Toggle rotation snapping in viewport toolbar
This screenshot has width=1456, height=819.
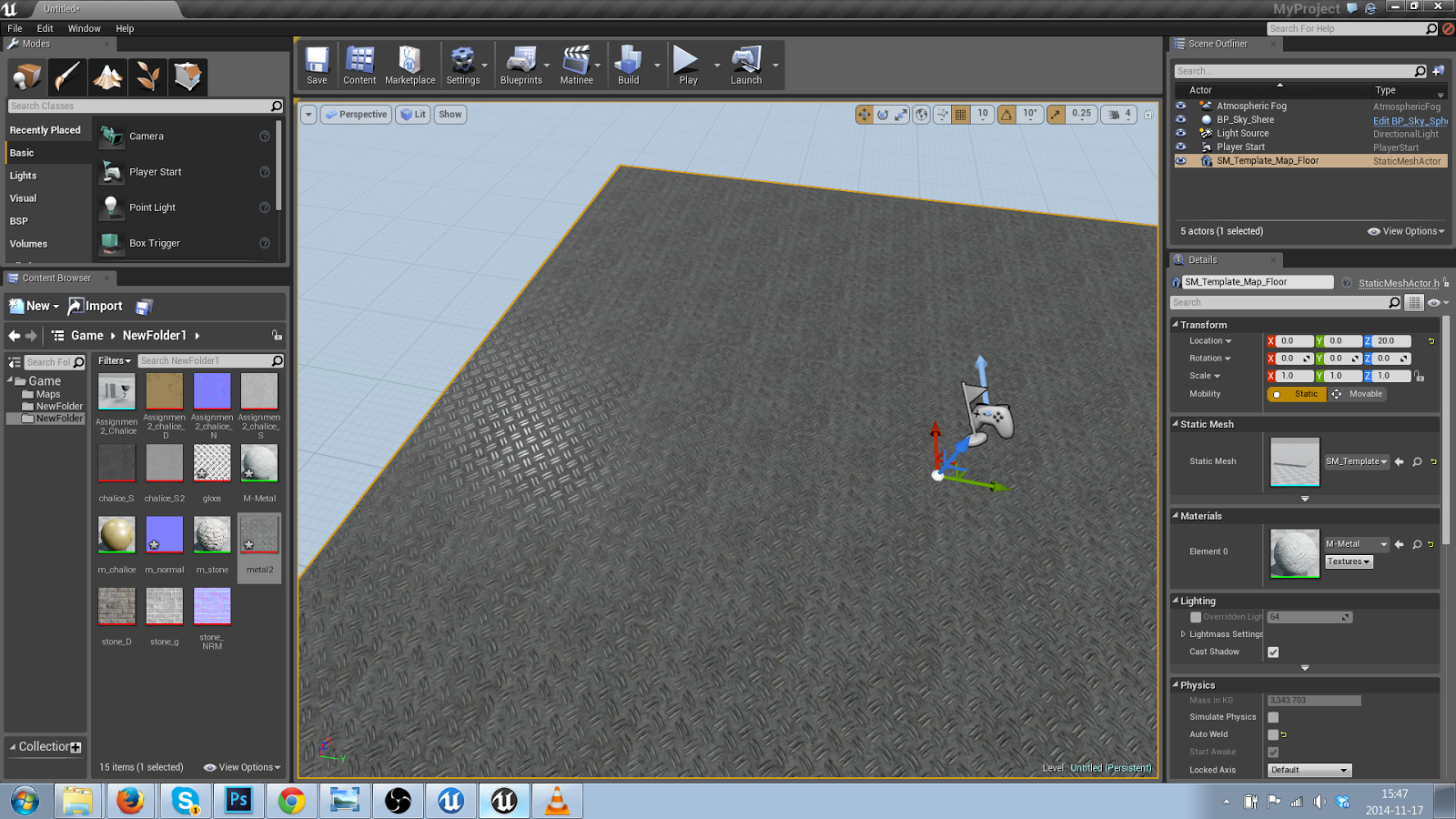(x=1006, y=115)
